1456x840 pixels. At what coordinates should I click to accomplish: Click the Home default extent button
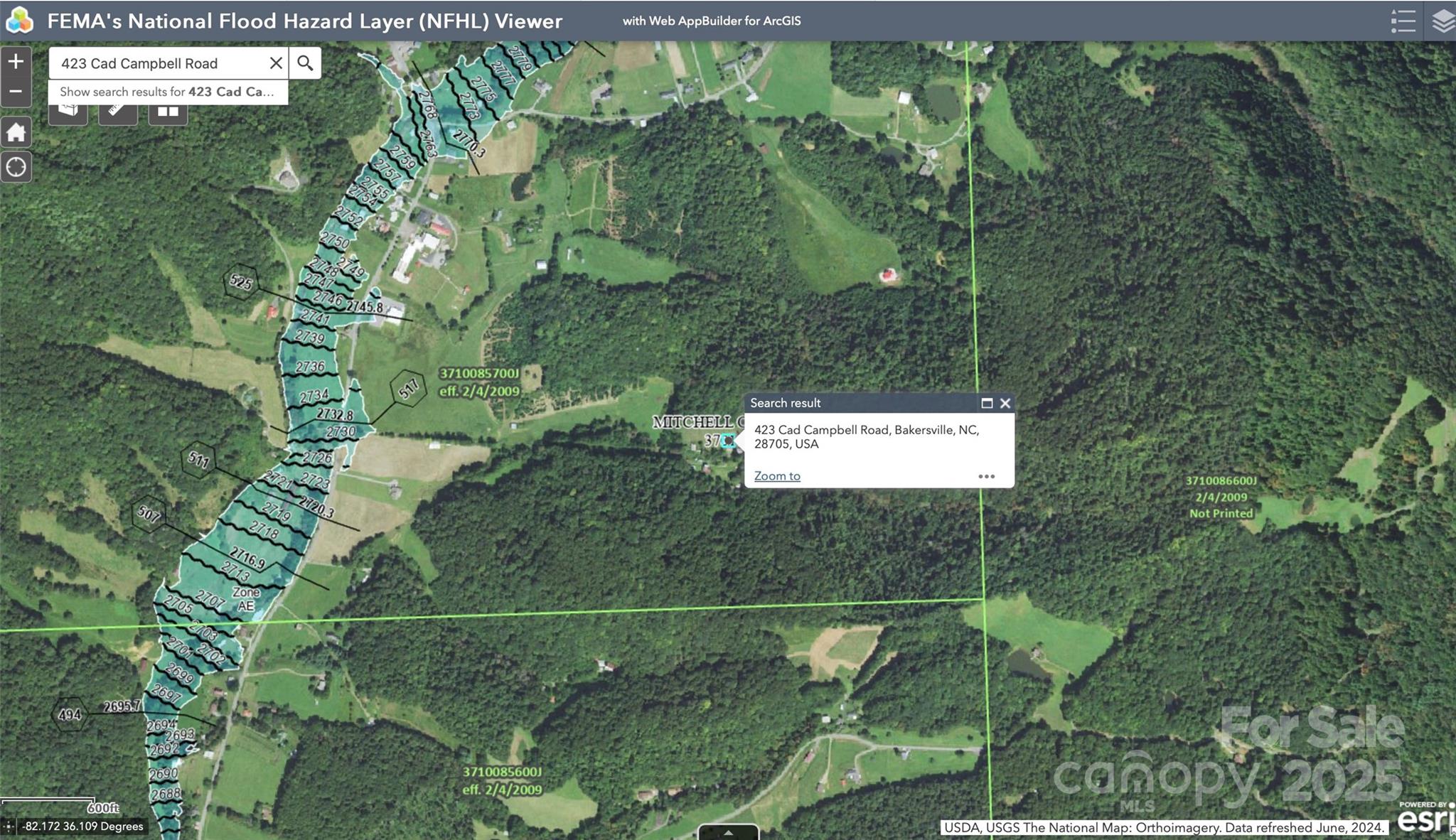16,132
